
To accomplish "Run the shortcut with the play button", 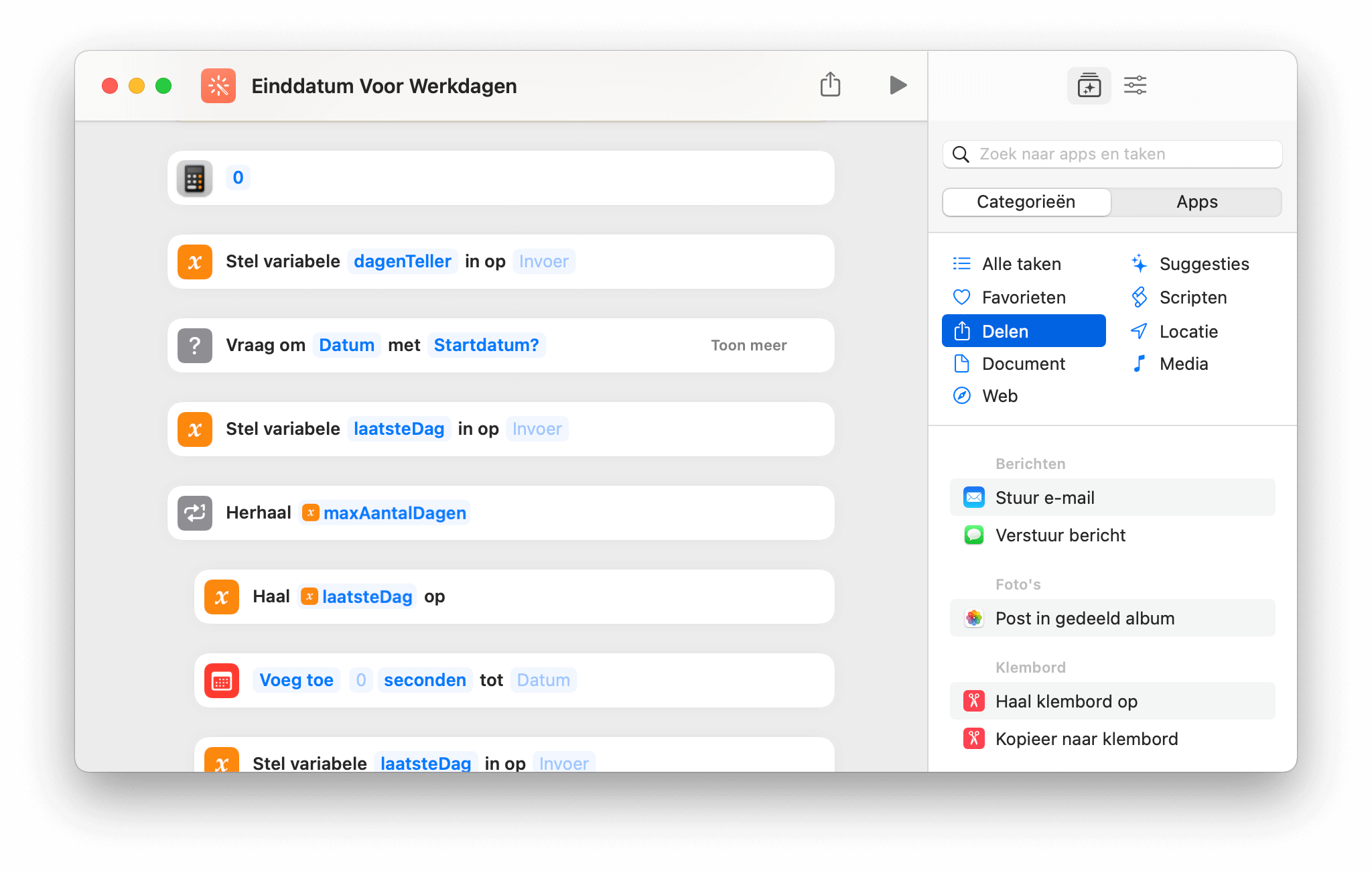I will click(898, 85).
